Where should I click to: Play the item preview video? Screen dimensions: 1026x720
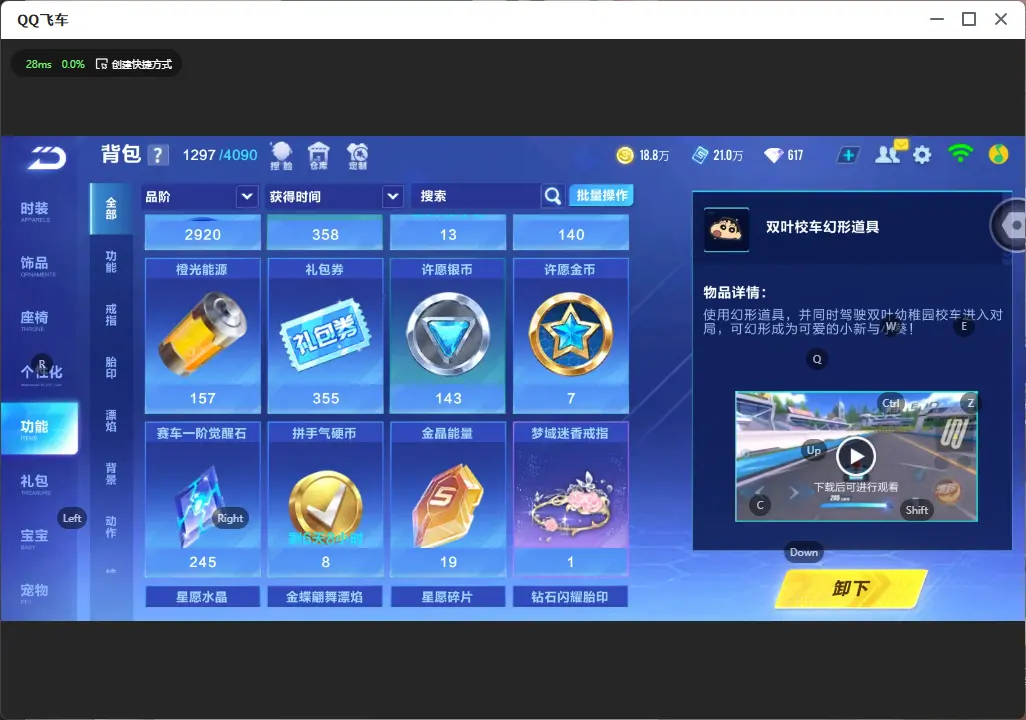[856, 456]
